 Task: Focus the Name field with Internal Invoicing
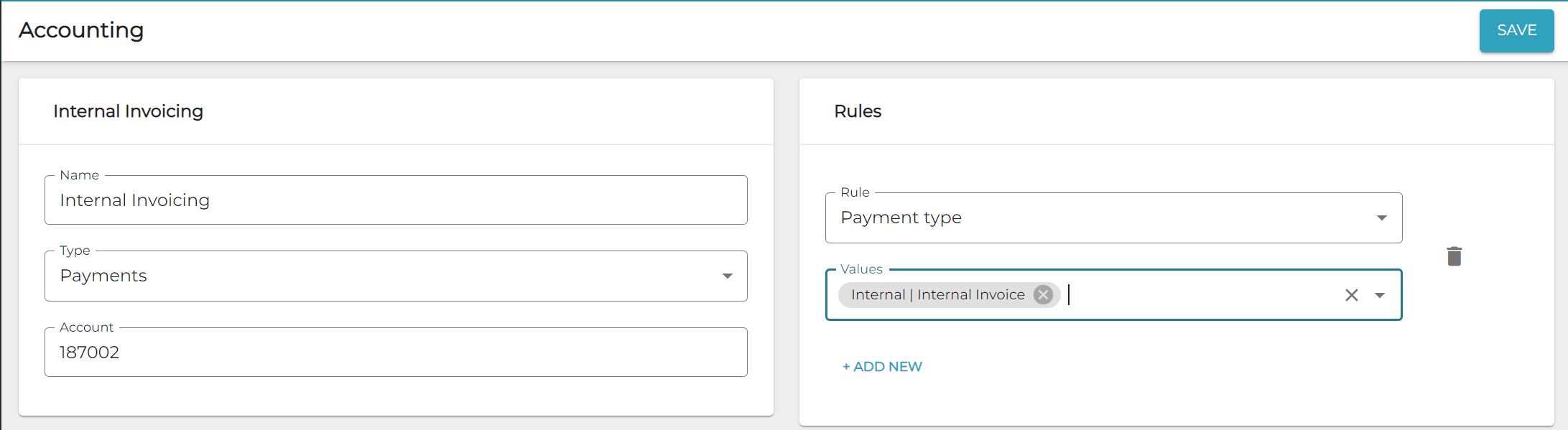[x=395, y=200]
